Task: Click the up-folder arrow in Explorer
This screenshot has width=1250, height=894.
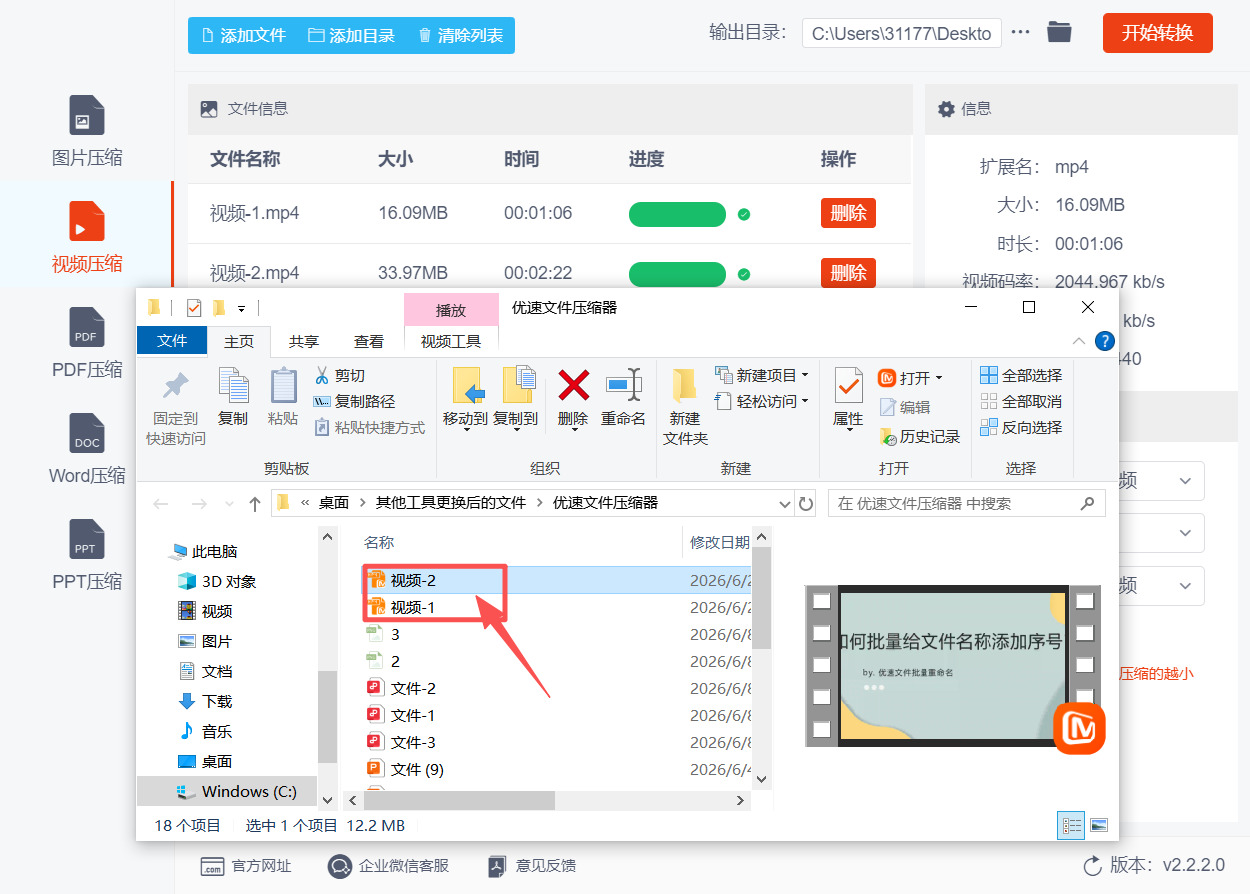Action: [x=255, y=503]
